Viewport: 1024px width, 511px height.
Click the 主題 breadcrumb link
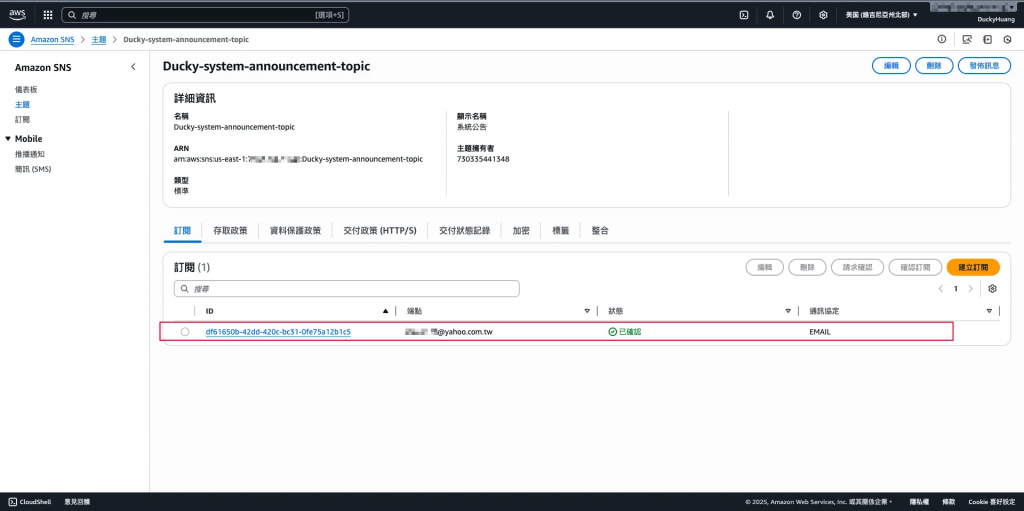(99, 40)
